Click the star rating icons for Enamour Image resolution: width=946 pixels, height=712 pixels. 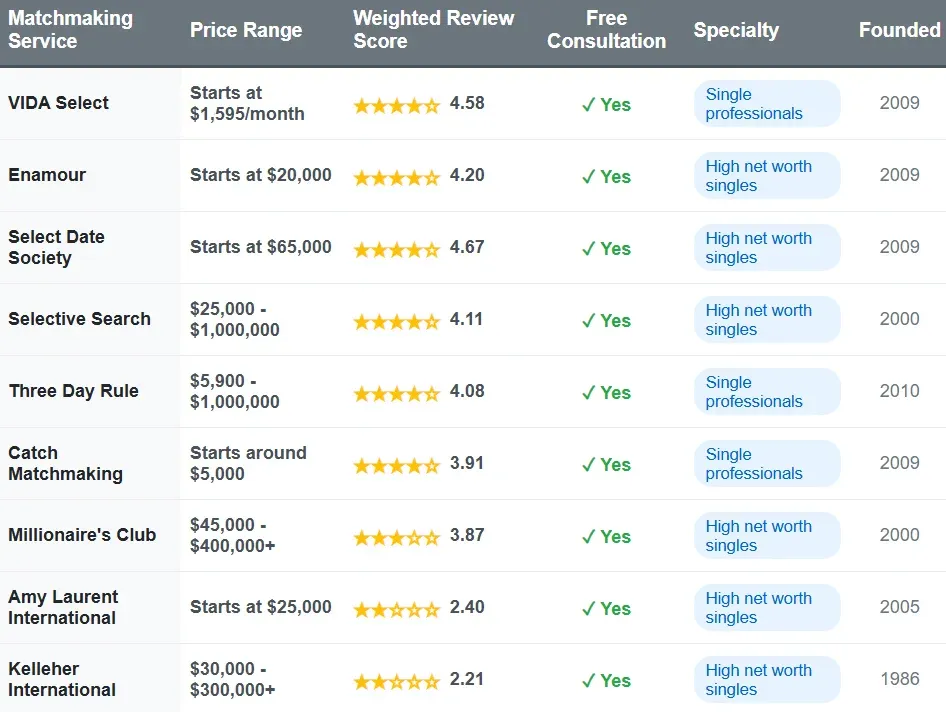point(396,177)
